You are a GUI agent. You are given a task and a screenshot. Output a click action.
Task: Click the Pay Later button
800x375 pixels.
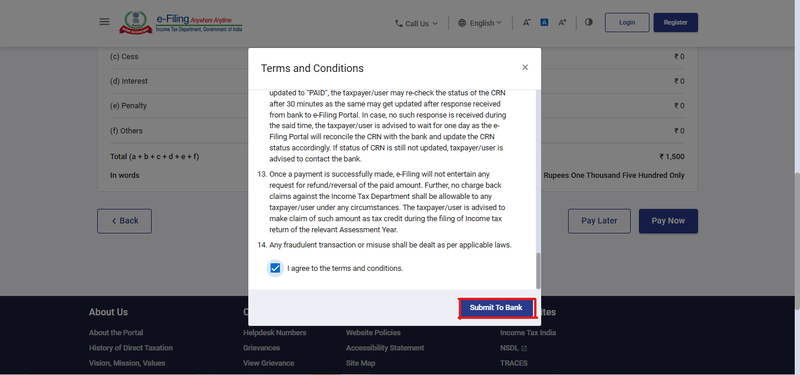(x=599, y=221)
